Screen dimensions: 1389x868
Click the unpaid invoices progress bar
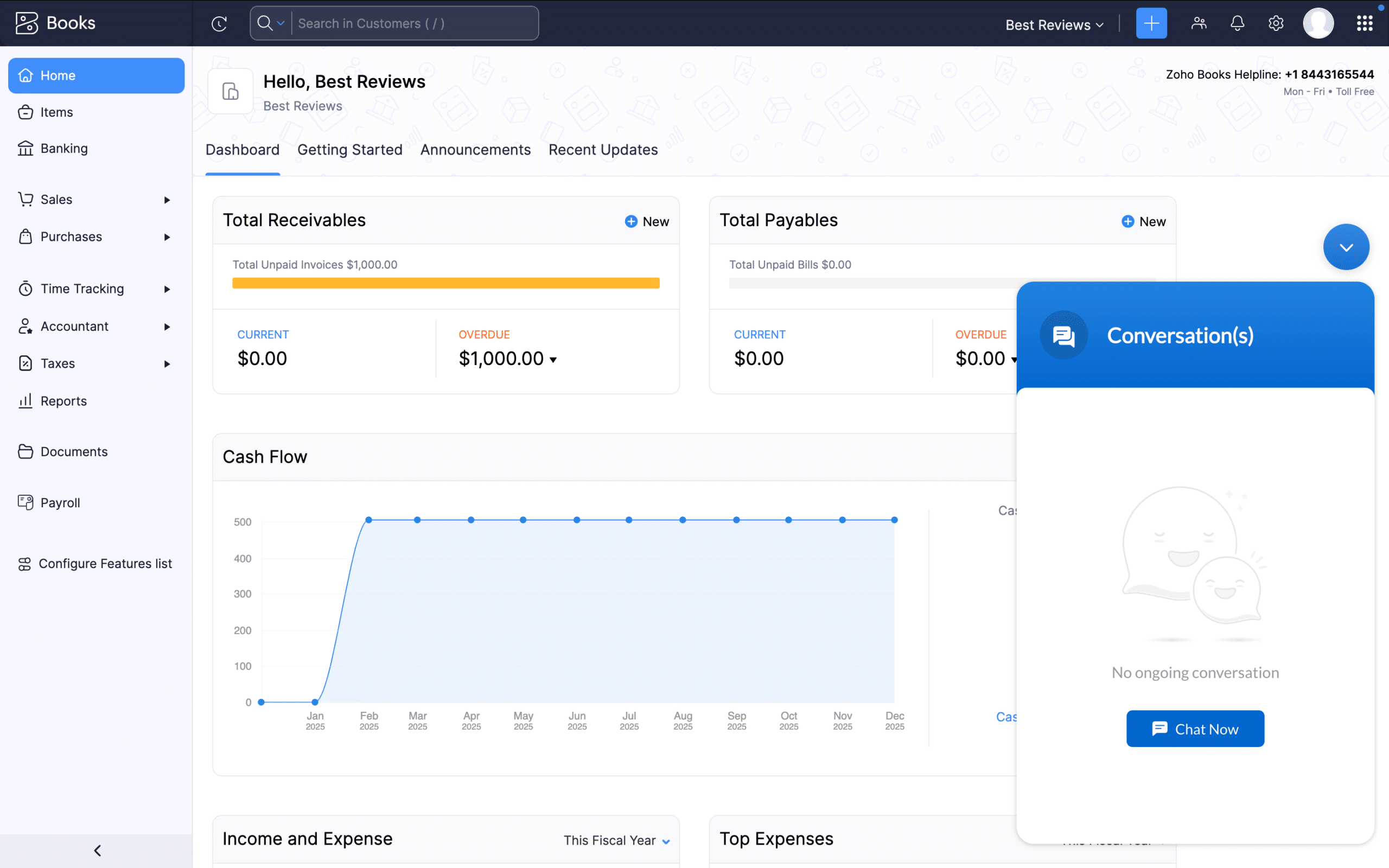445,283
